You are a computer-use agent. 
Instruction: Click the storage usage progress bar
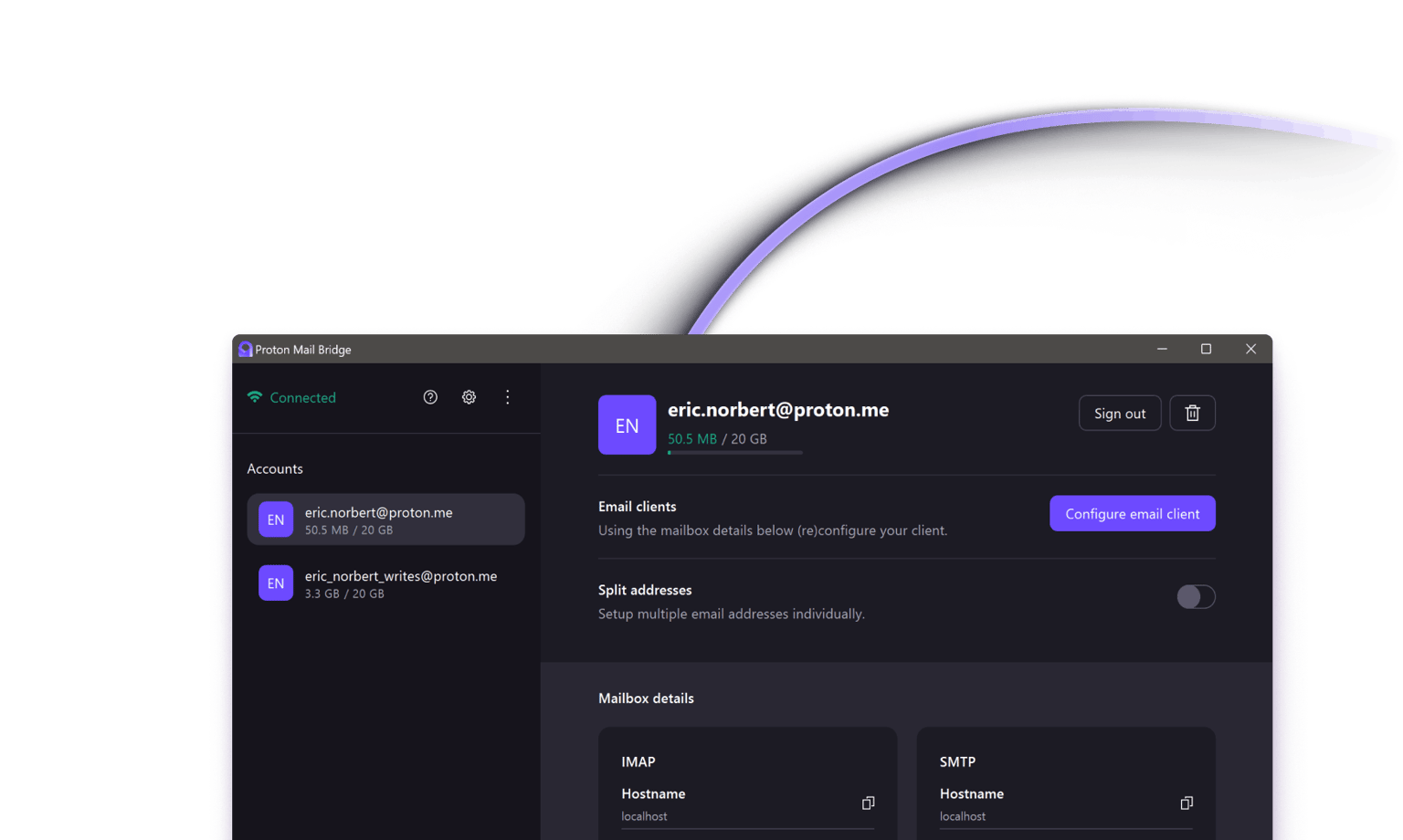click(734, 453)
